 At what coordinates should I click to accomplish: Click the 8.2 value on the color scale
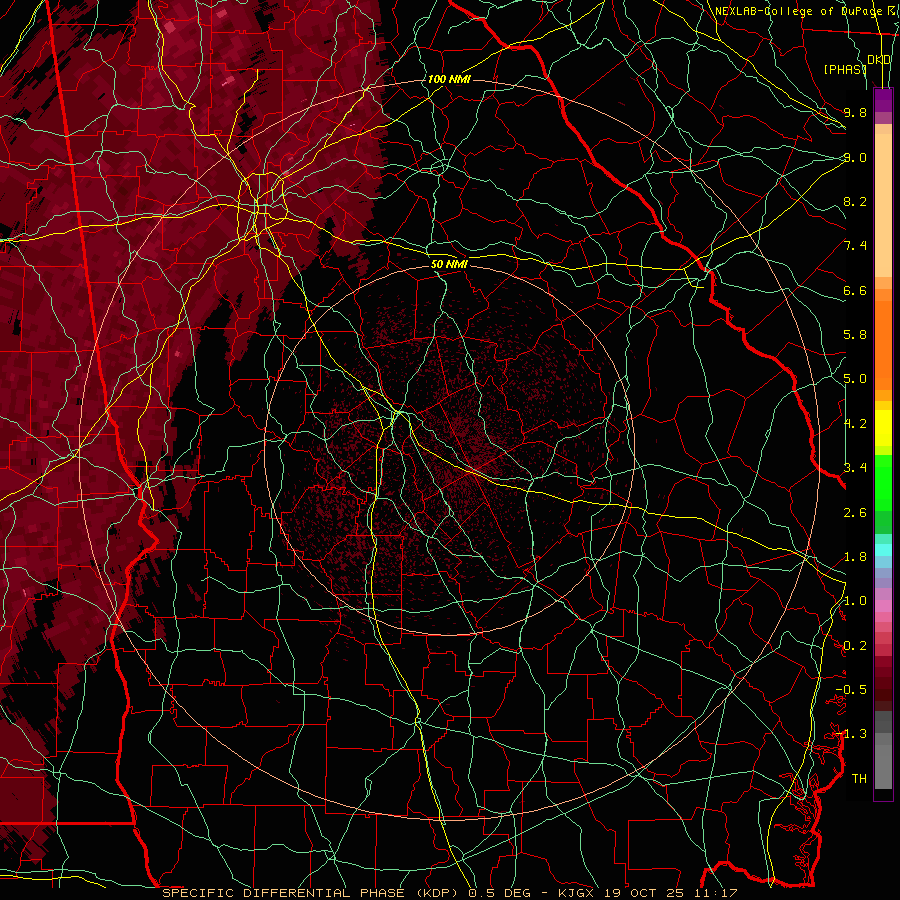855,201
